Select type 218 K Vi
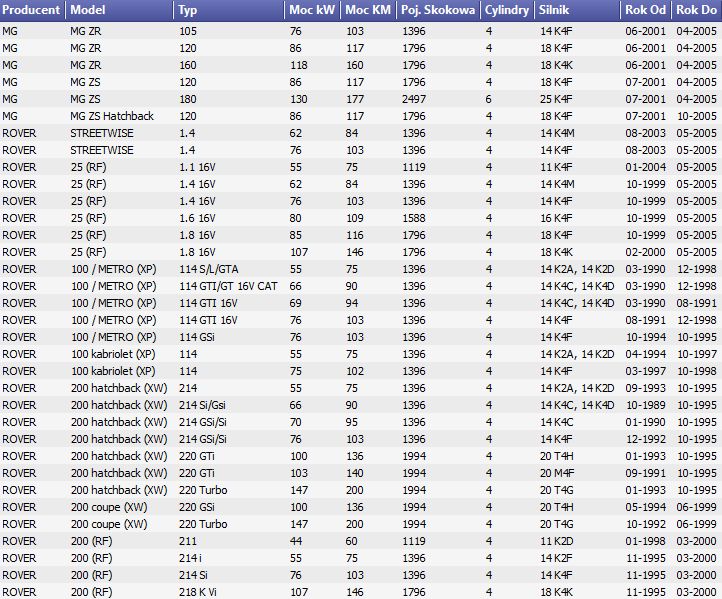722x599 pixels. 198,593
